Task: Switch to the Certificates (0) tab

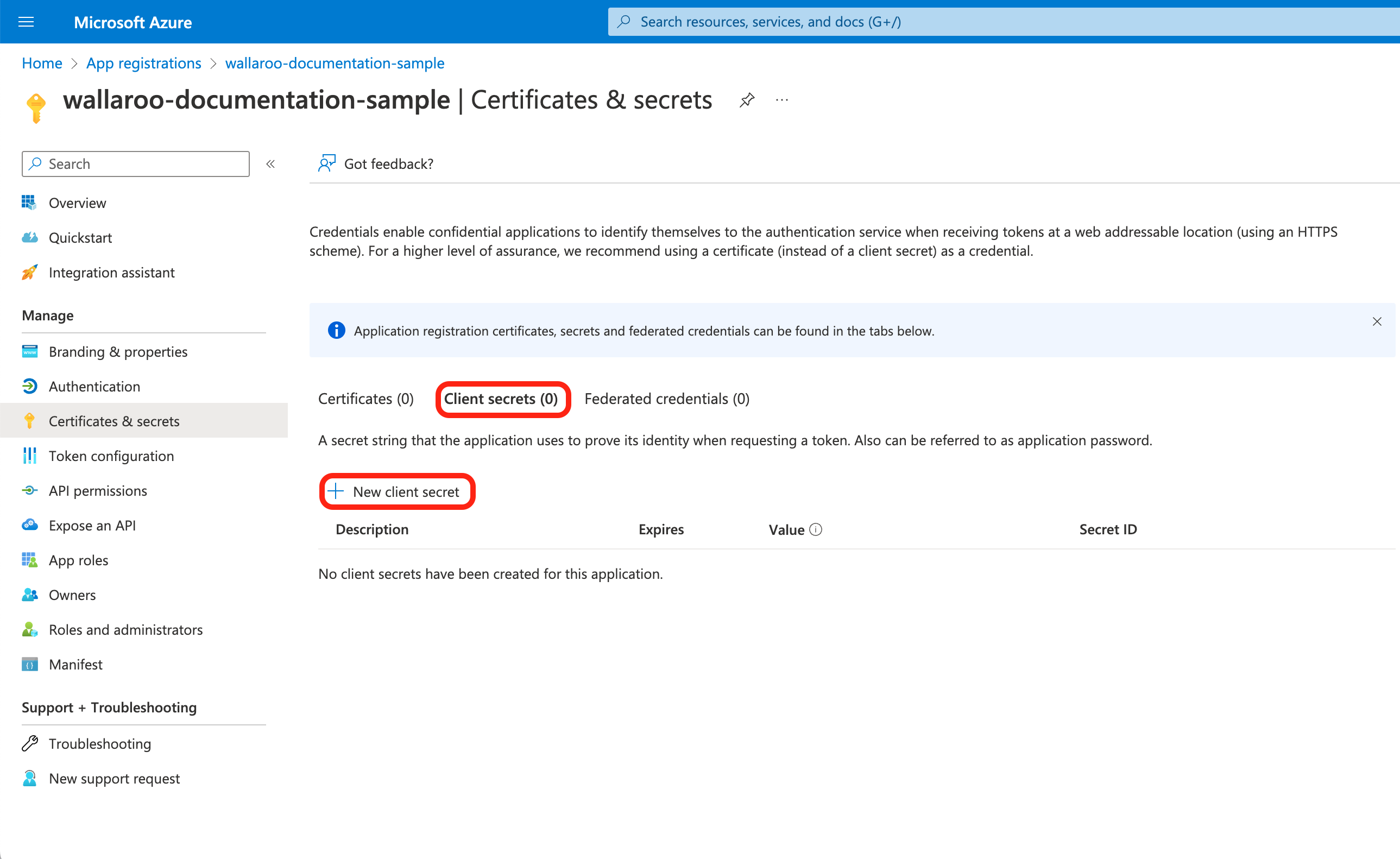Action: [x=366, y=399]
